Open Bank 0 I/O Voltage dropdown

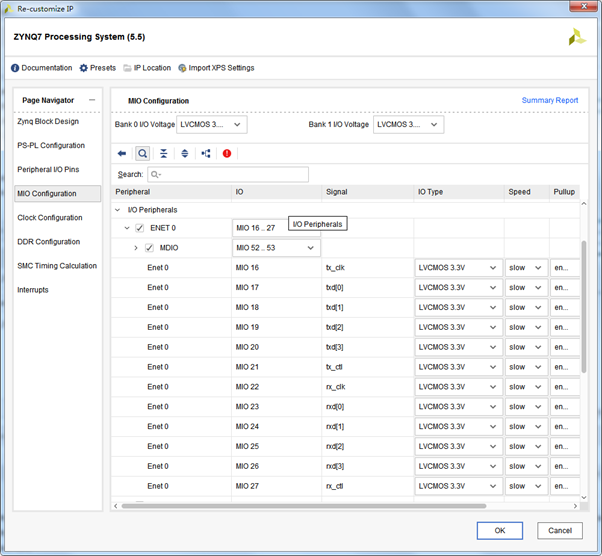point(211,125)
